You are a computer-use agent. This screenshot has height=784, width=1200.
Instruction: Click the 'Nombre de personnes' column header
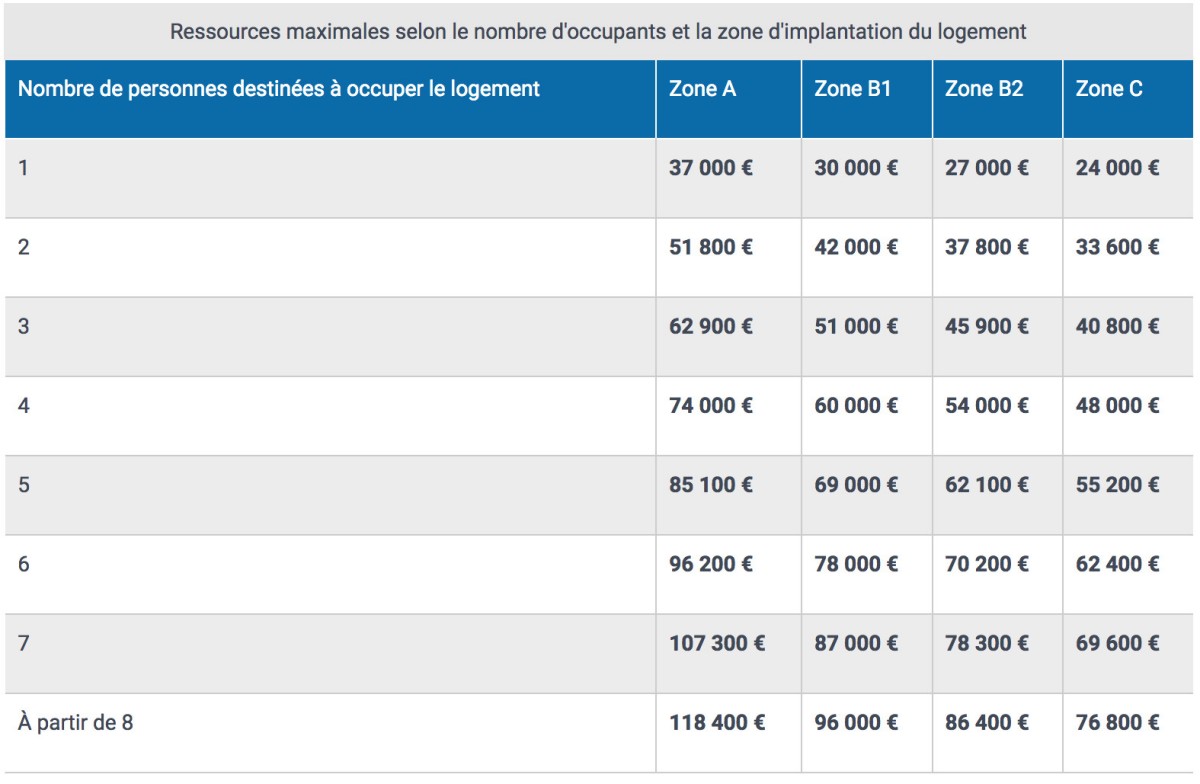click(x=279, y=89)
